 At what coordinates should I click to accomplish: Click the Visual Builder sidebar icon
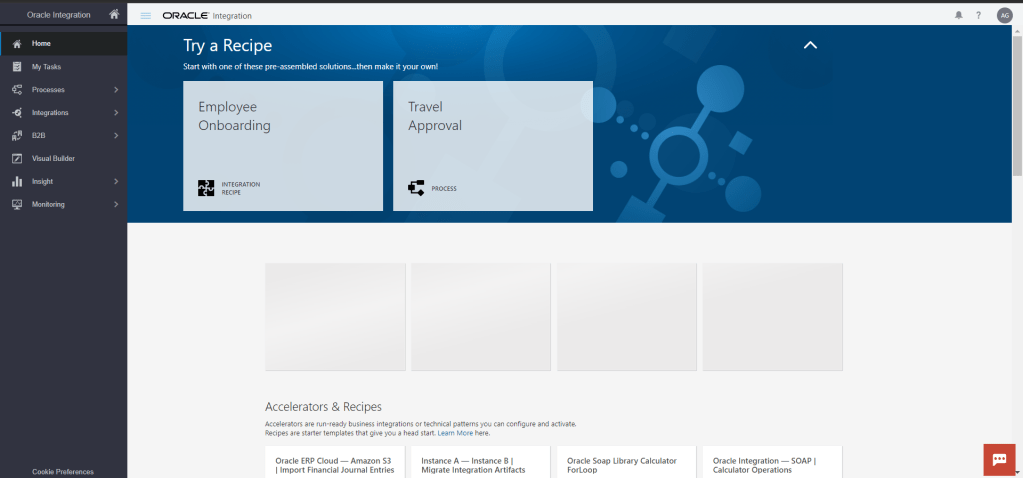tap(17, 158)
